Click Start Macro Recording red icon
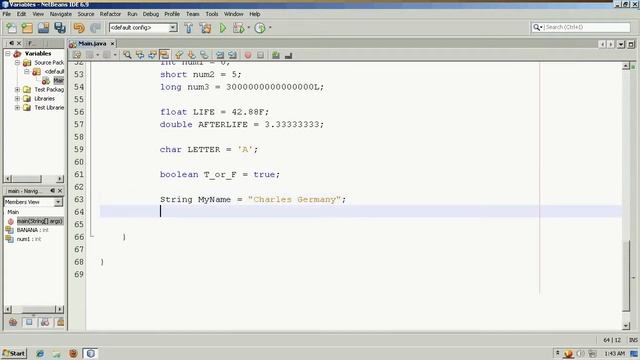640x360 pixels. point(248,55)
